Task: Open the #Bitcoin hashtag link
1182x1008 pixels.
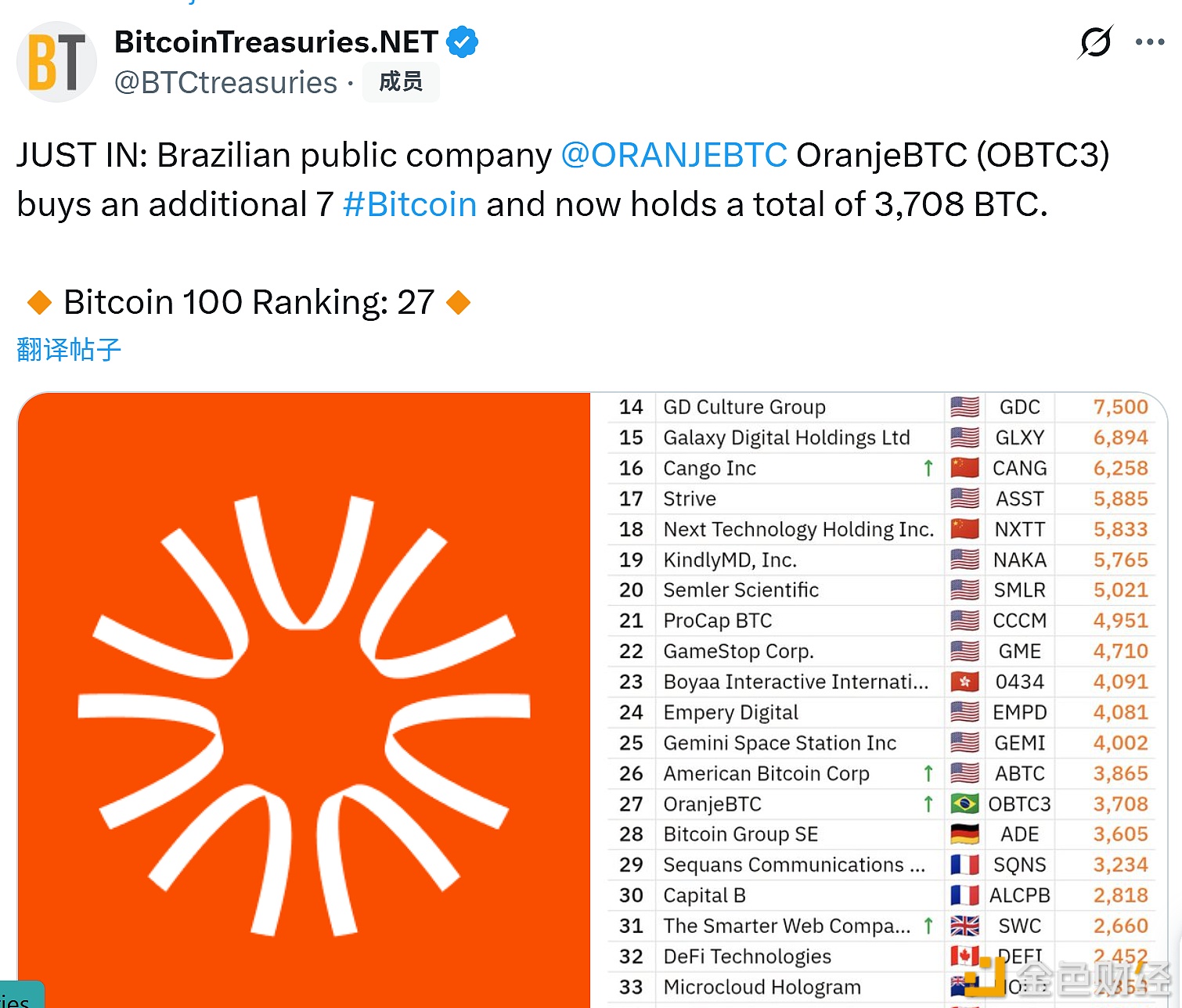Action: [409, 204]
